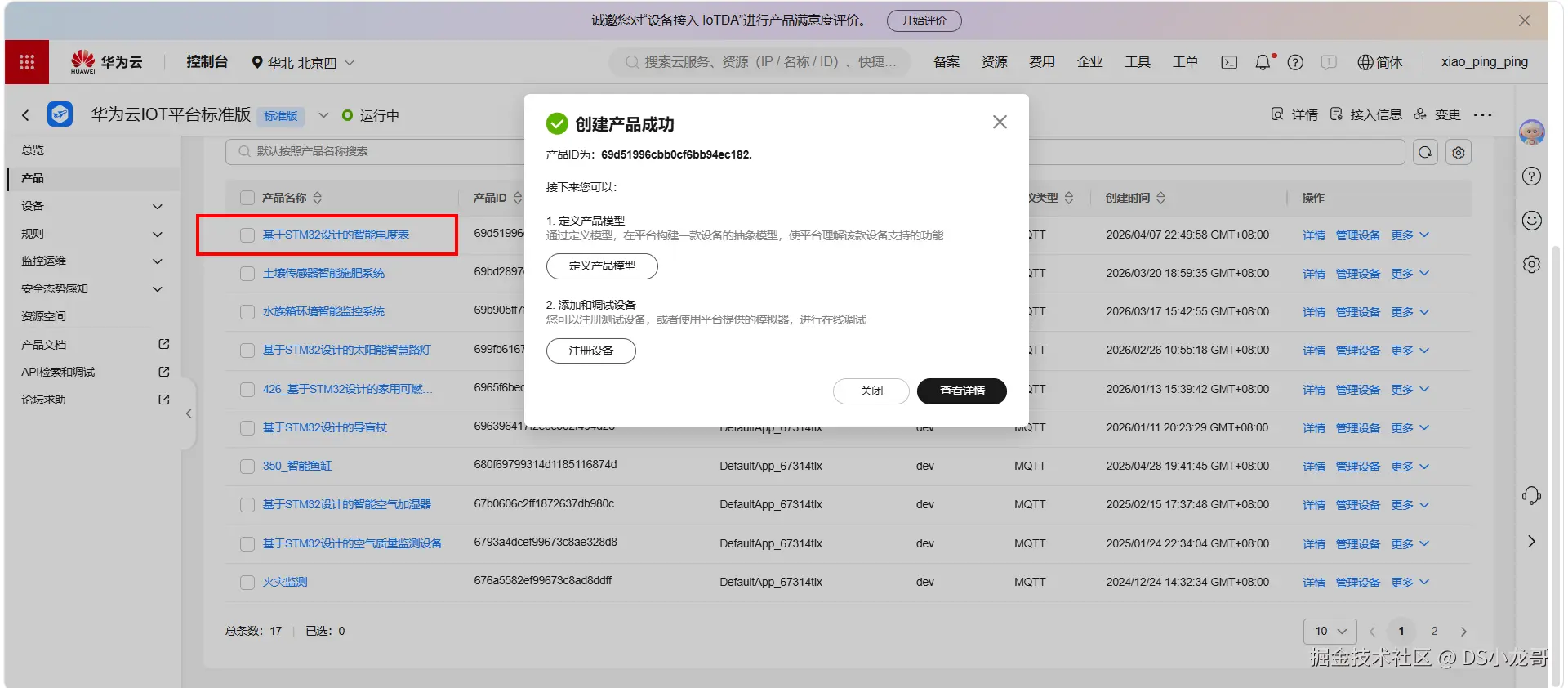Open the red service list grid icon
The width and height of the screenshot is (1568, 688).
tap(27, 62)
